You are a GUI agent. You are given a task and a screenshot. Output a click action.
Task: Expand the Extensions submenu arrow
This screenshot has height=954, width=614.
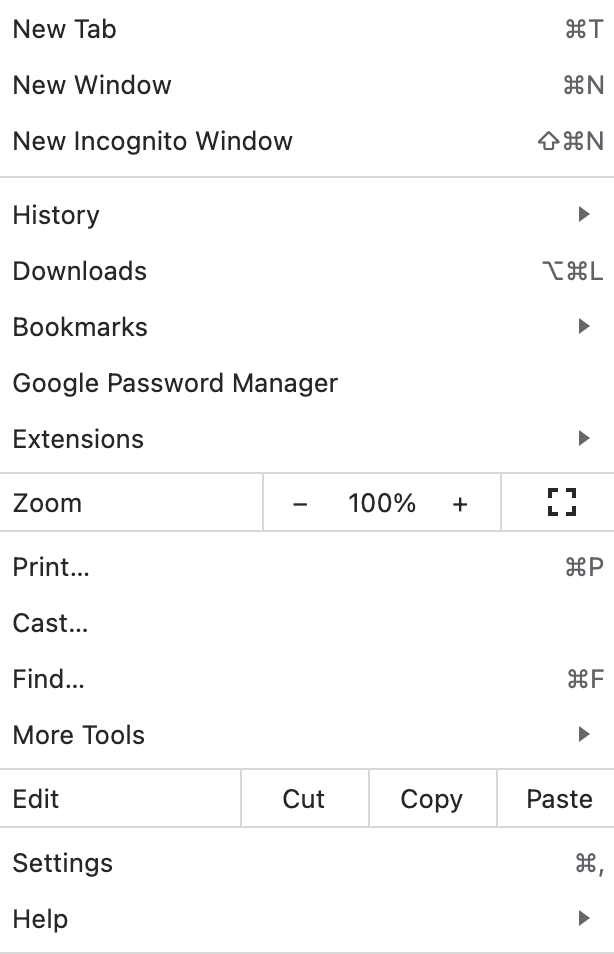pos(584,438)
